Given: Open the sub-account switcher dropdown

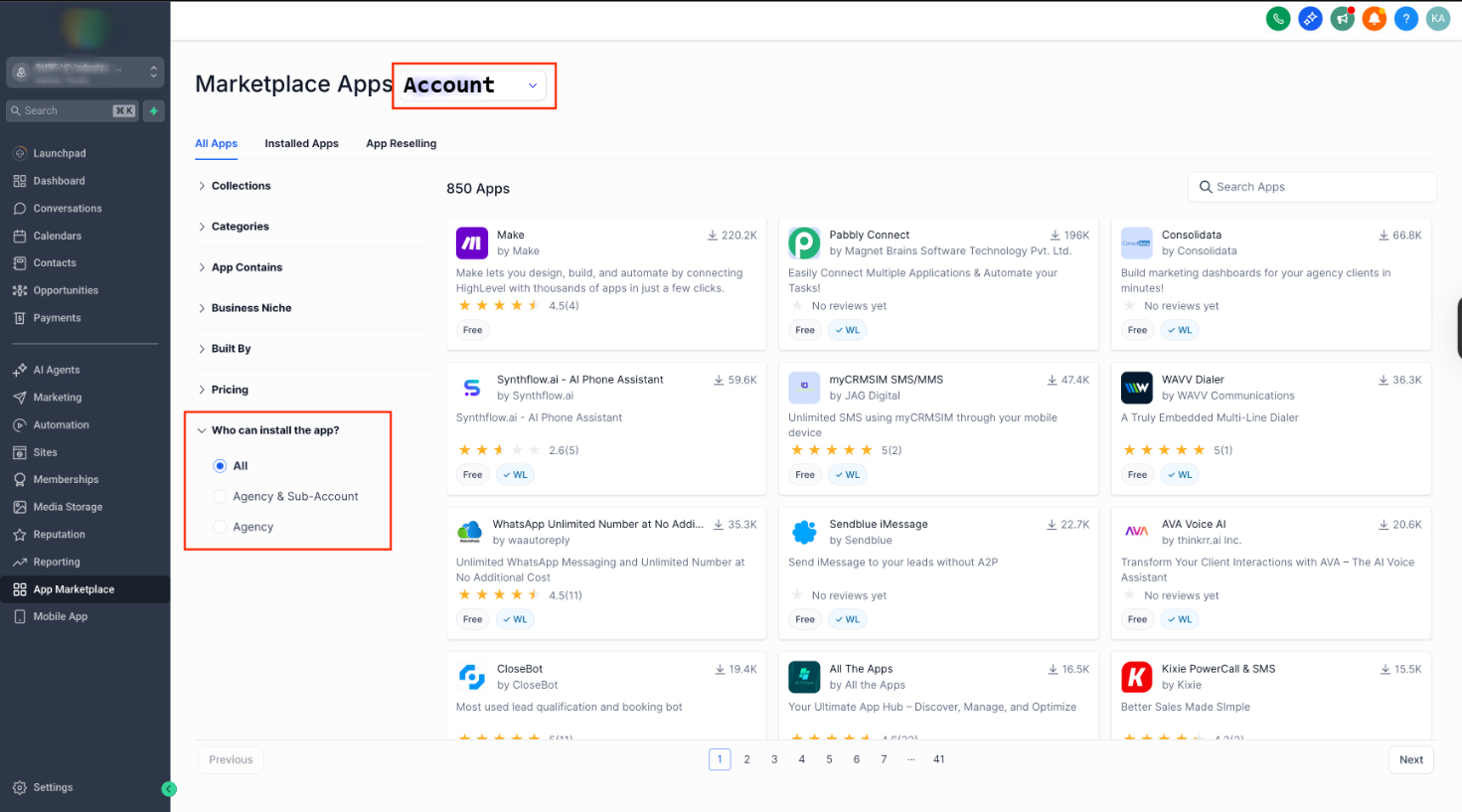Looking at the screenshot, I should pyautogui.click(x=84, y=72).
